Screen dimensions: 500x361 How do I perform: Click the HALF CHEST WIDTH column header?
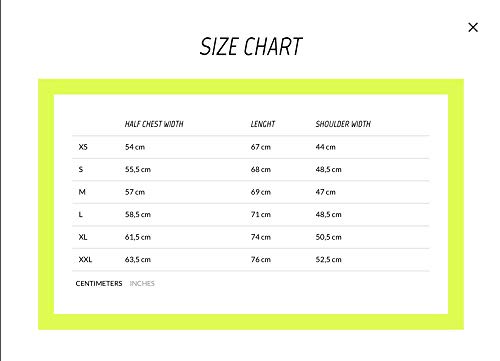(154, 124)
